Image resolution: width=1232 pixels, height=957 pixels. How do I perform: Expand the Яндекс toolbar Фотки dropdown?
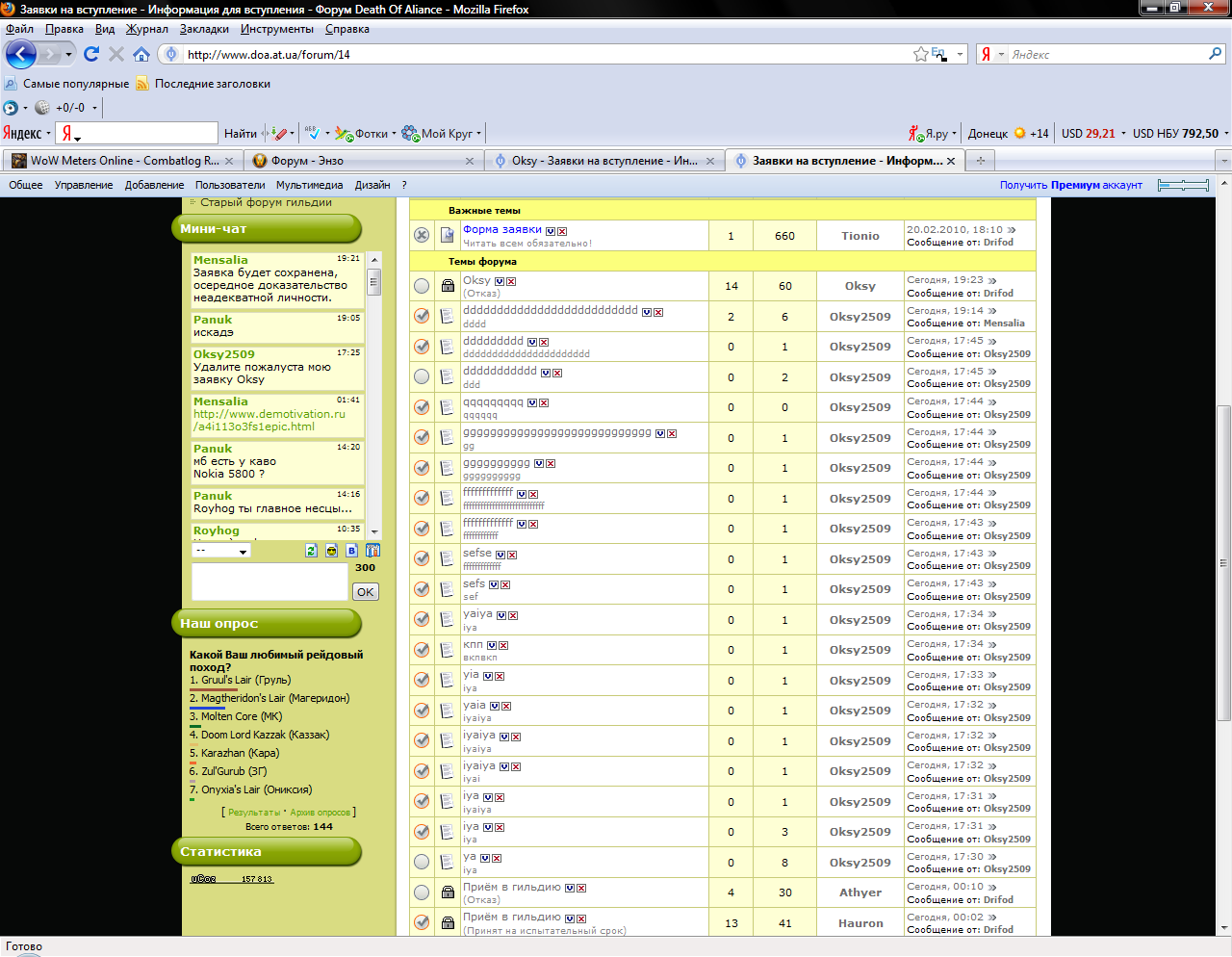[395, 134]
